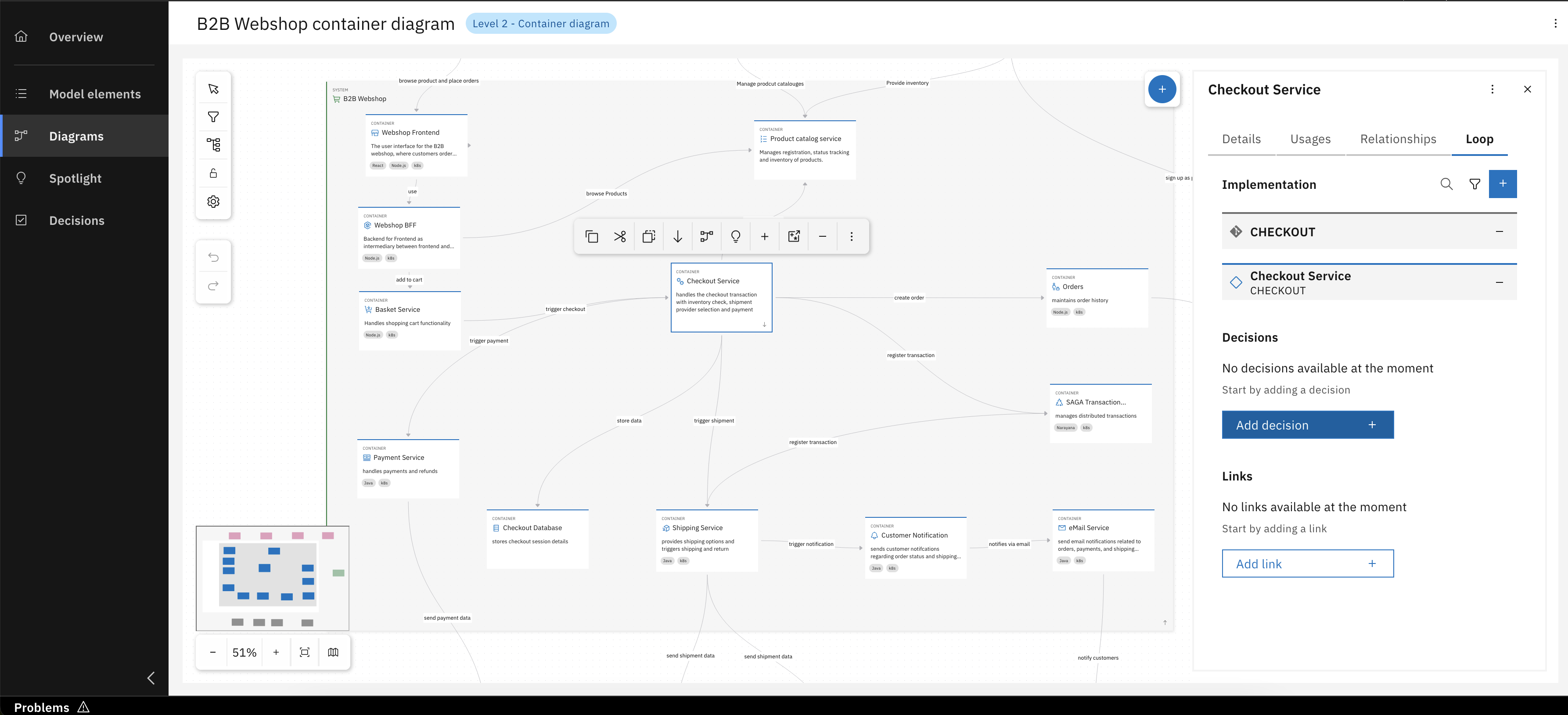The width and height of the screenshot is (1568, 715).
Task: Select the cursor/select tool on the canvas toolbar
Action: tap(213, 88)
